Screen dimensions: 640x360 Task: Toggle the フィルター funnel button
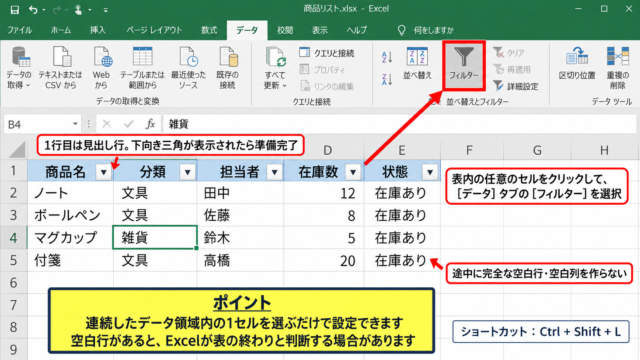464,65
